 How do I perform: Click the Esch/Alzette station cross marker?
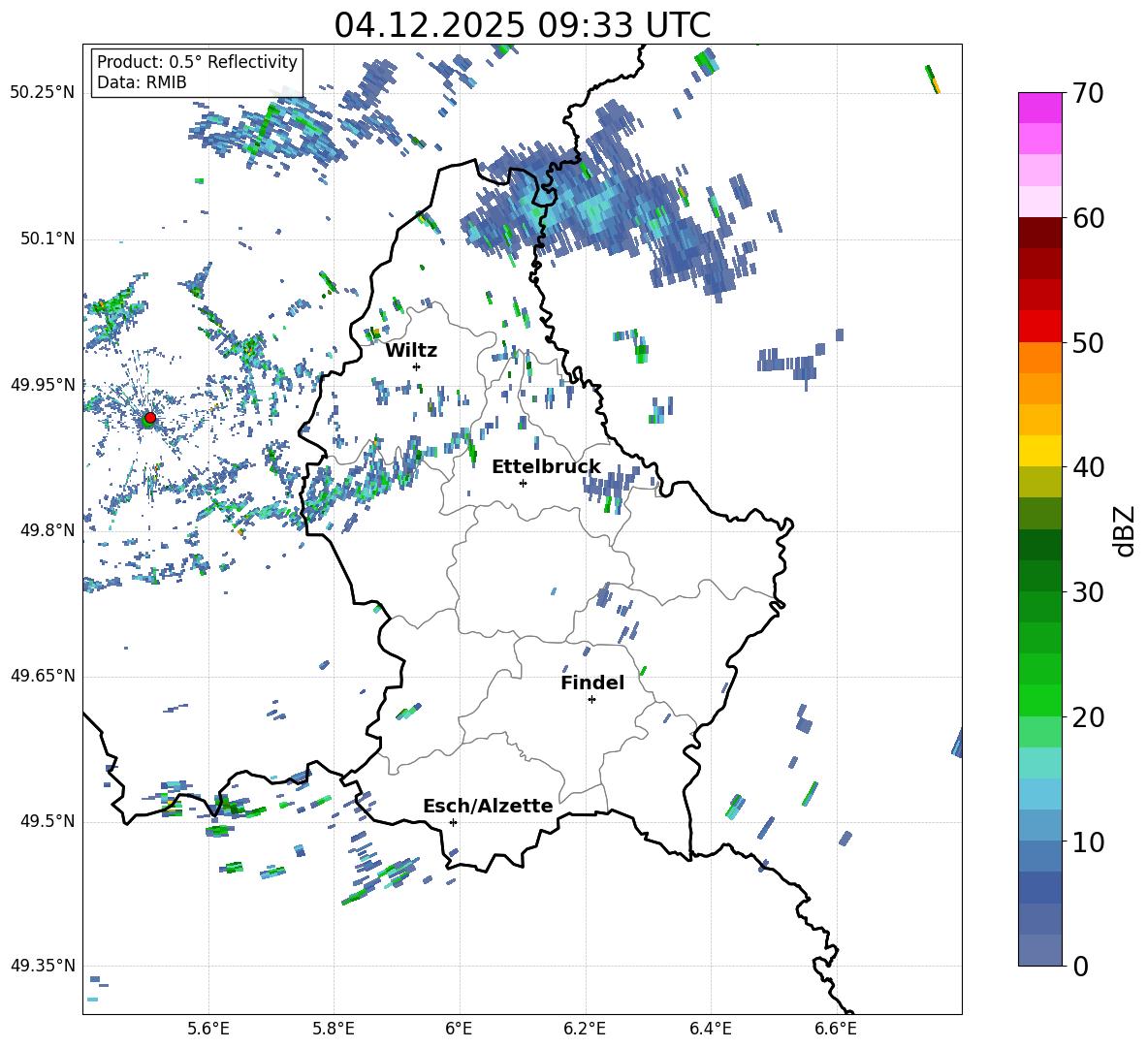tap(453, 822)
